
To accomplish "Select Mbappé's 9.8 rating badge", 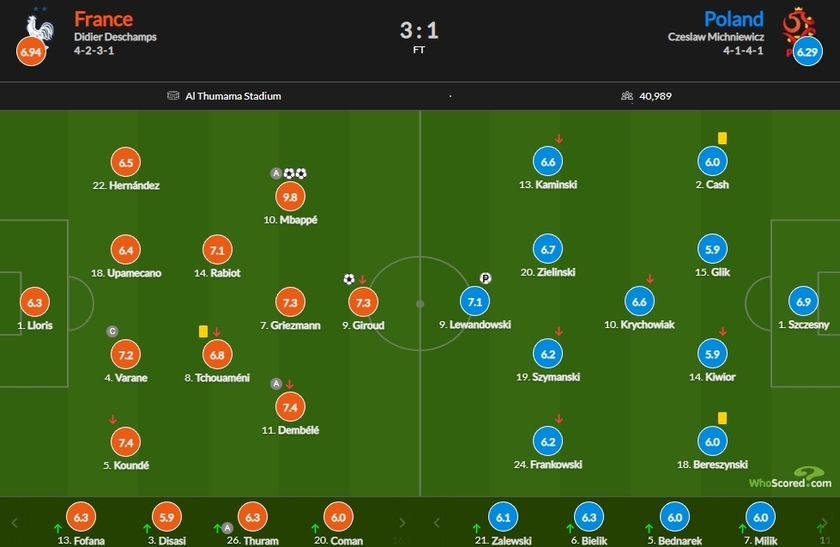I will [x=291, y=197].
